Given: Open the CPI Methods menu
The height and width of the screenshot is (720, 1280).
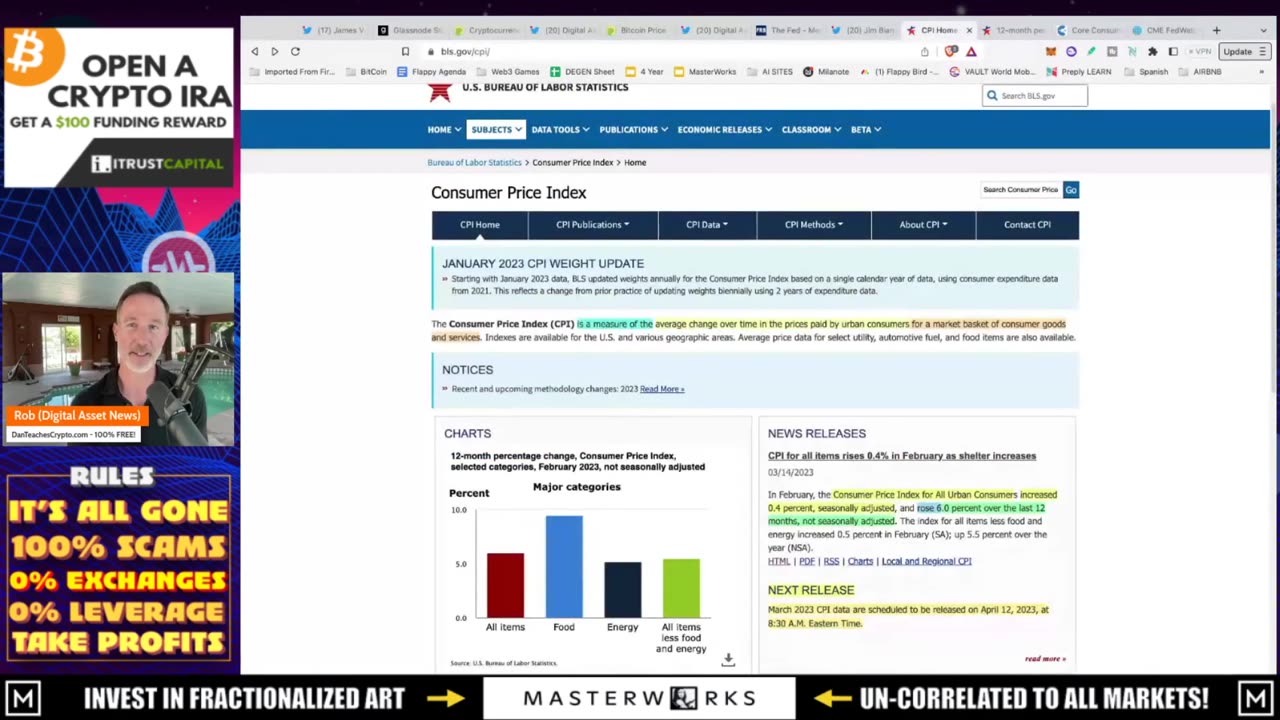Looking at the screenshot, I should tap(814, 225).
